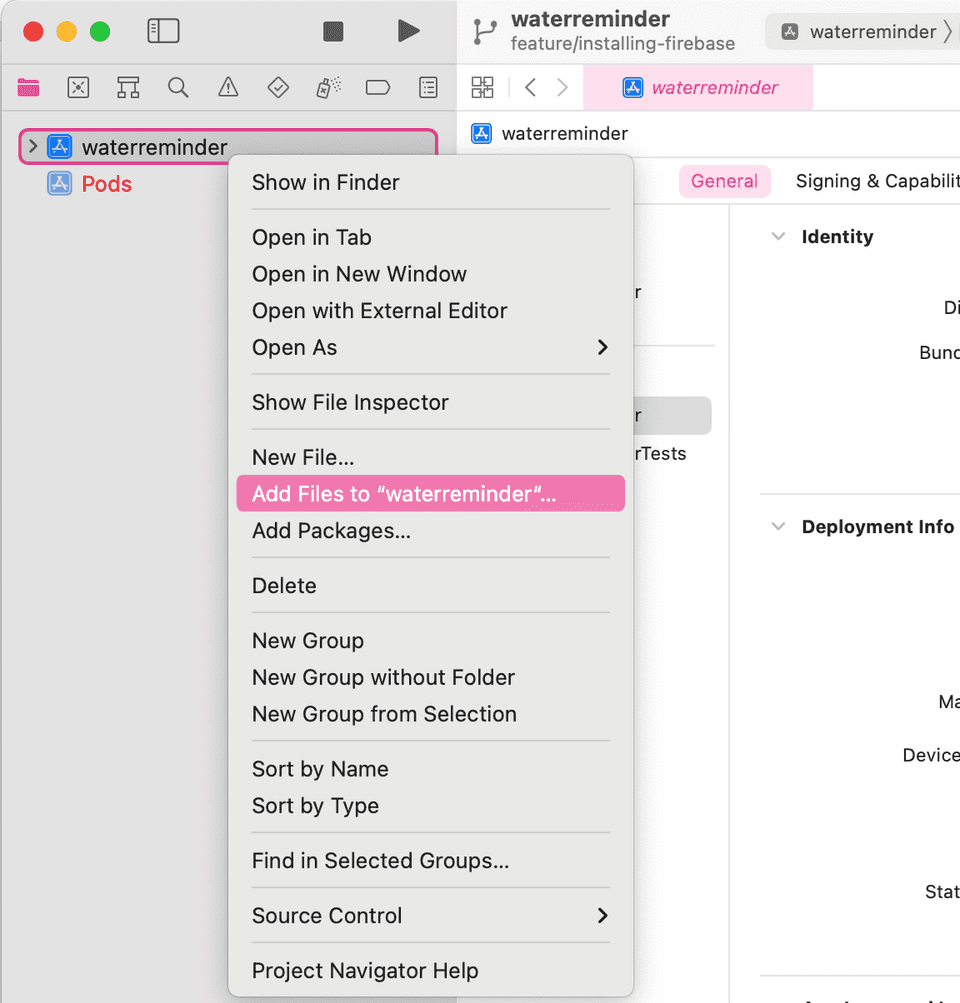The image size is (960, 1003).
Task: Open the Issue navigator warning icon
Action: point(228,88)
